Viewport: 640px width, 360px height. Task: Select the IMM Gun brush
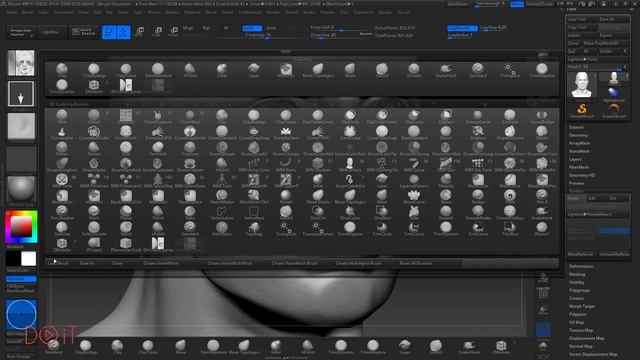coord(446,164)
